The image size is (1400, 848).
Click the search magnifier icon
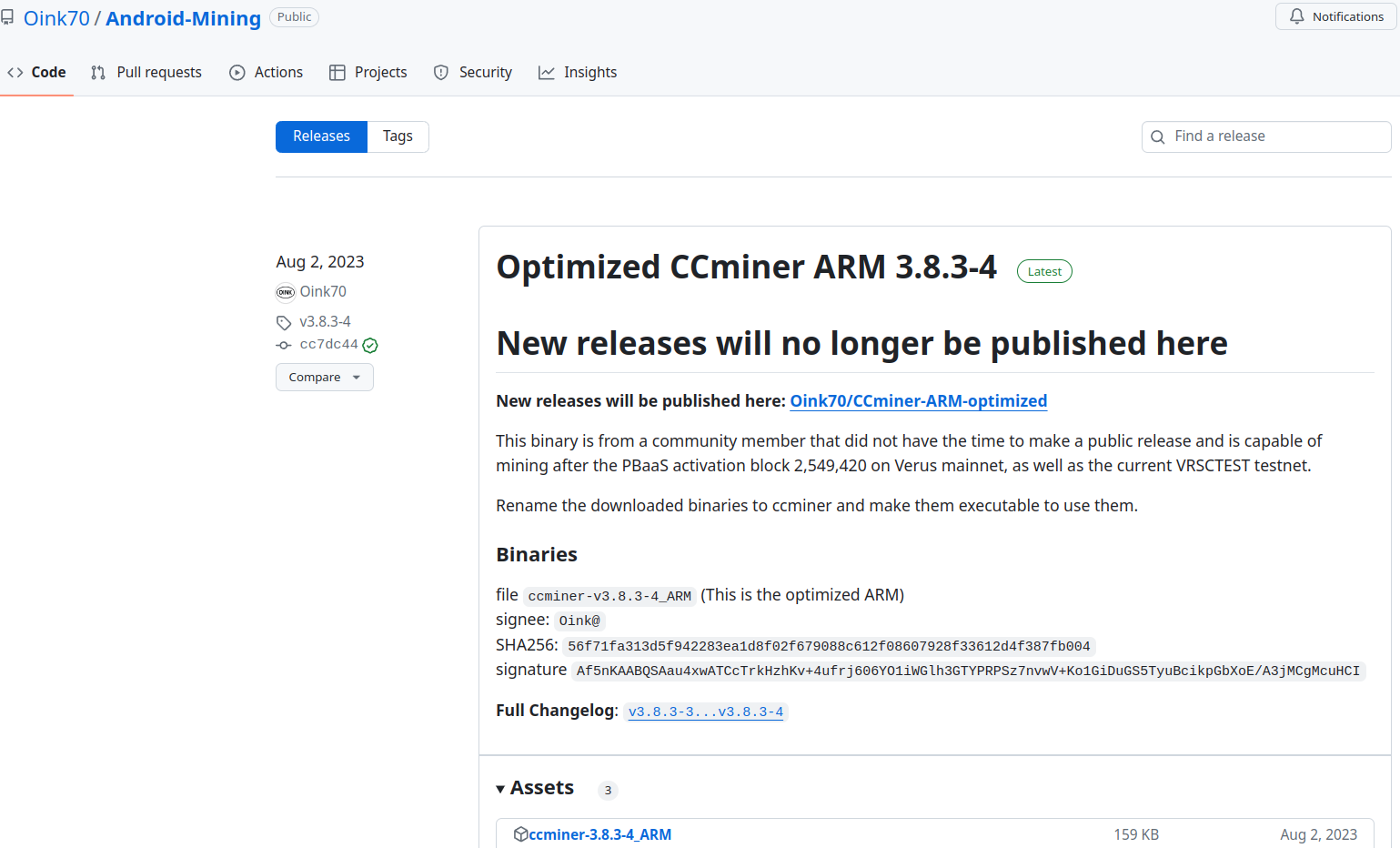pyautogui.click(x=1158, y=136)
